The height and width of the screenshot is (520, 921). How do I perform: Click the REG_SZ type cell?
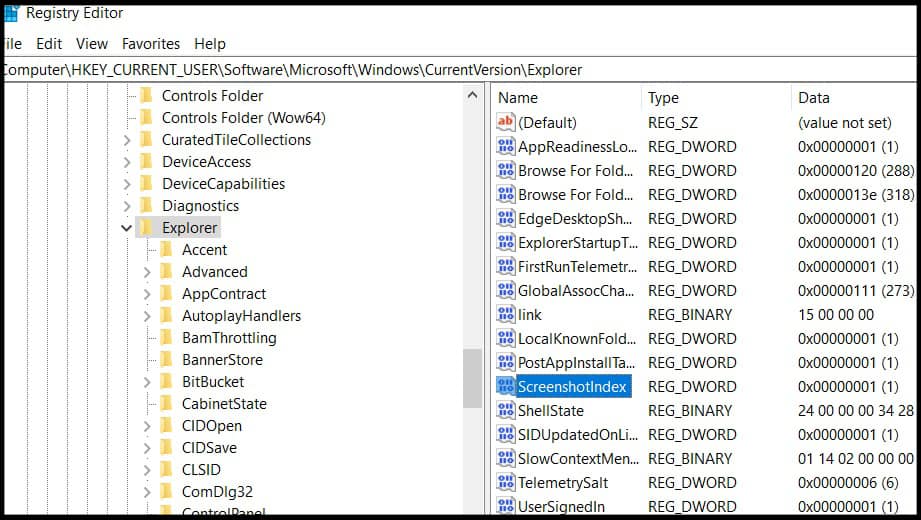[x=673, y=122]
